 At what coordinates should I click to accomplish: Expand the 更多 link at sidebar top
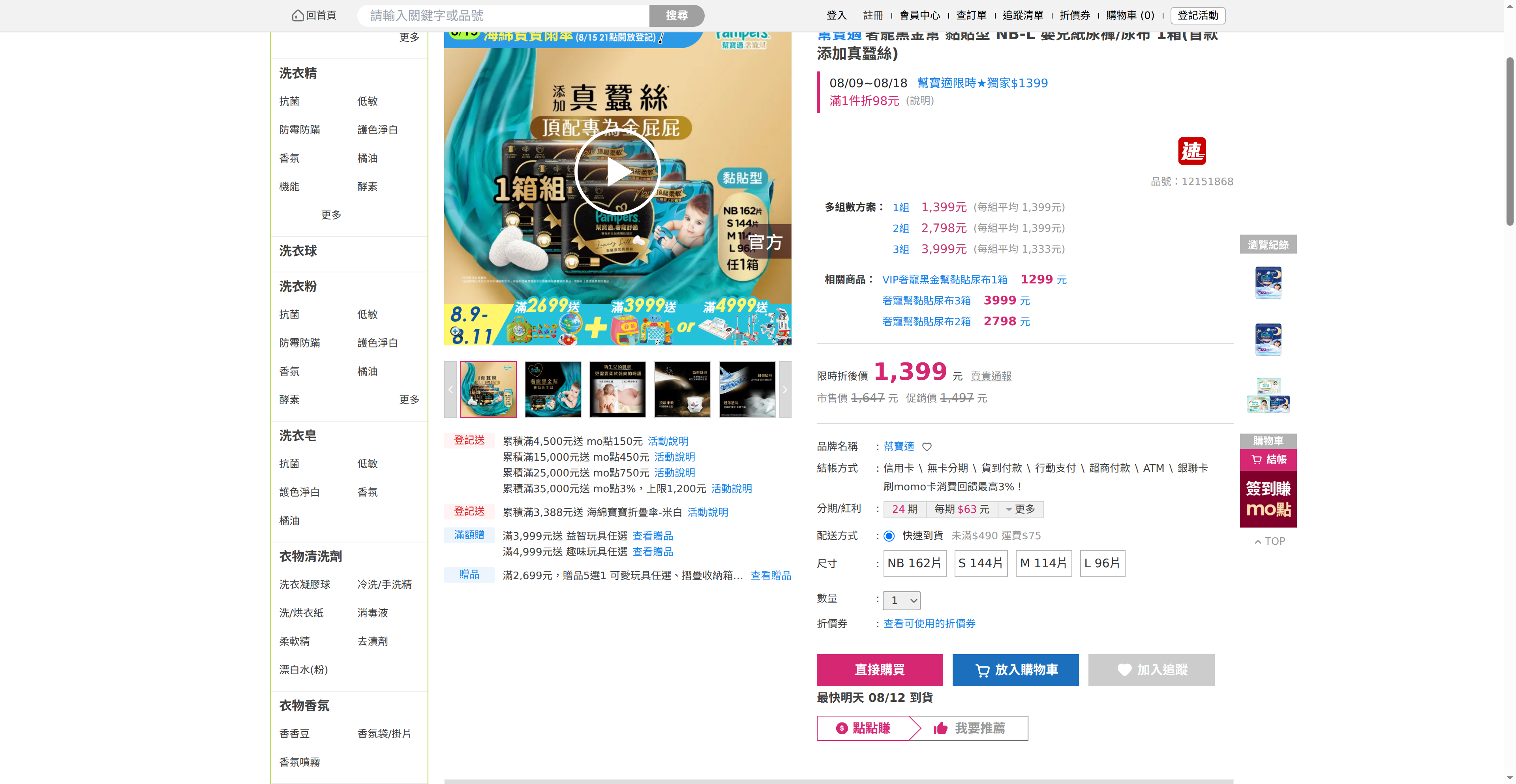tap(409, 38)
